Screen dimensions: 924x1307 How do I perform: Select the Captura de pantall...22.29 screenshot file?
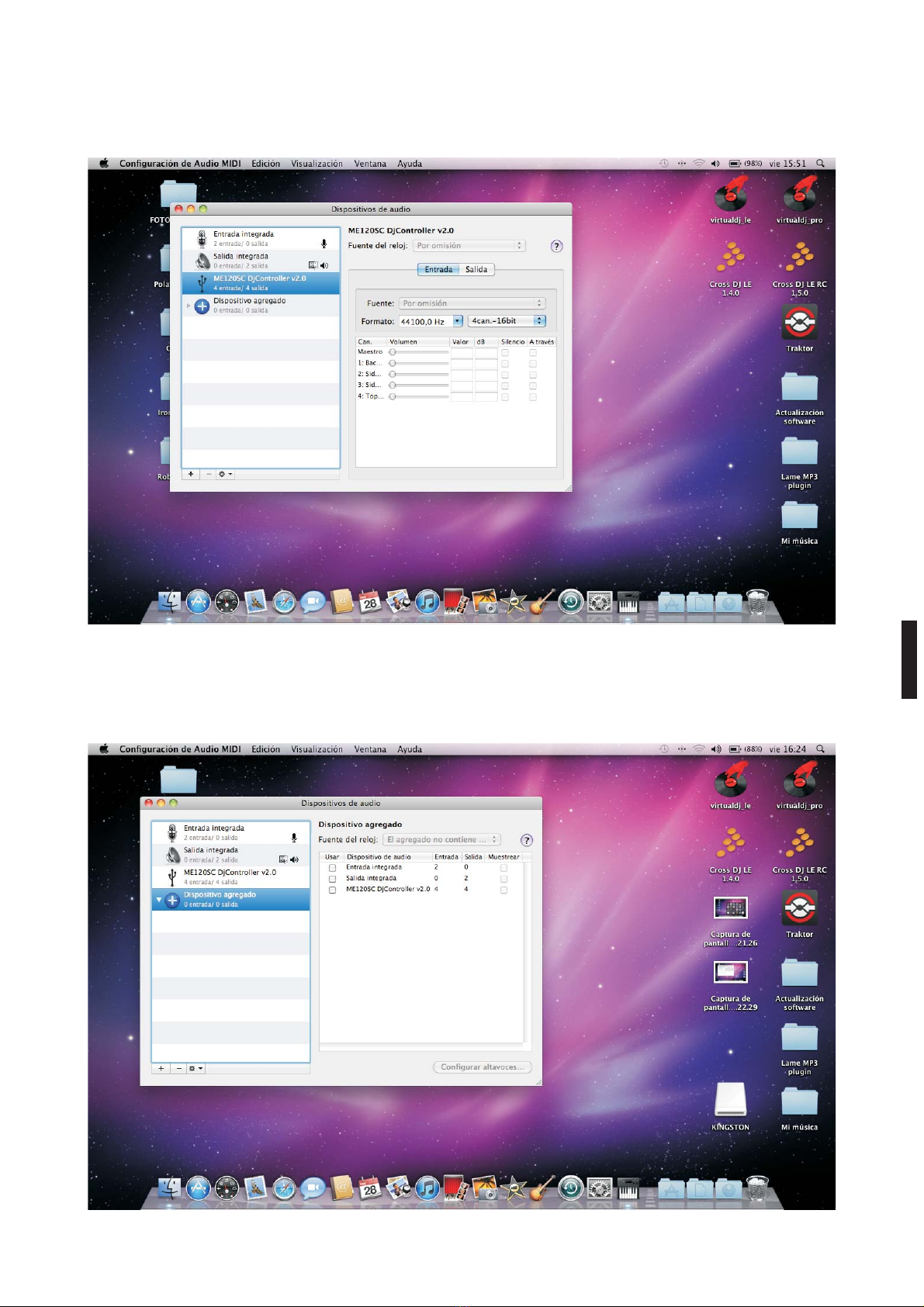click(730, 972)
